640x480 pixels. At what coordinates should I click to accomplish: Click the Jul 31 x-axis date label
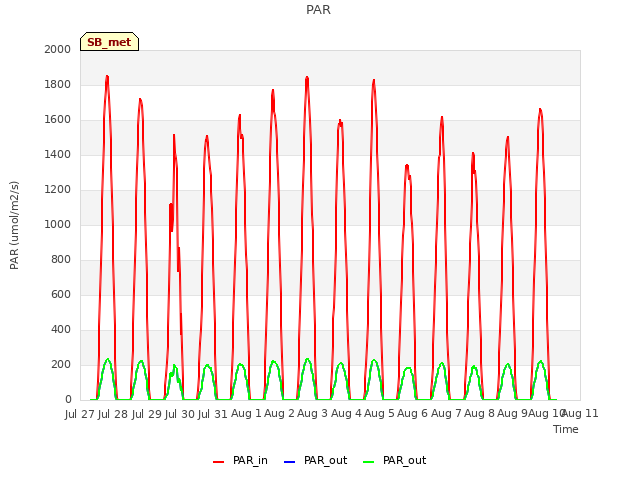coord(213,414)
